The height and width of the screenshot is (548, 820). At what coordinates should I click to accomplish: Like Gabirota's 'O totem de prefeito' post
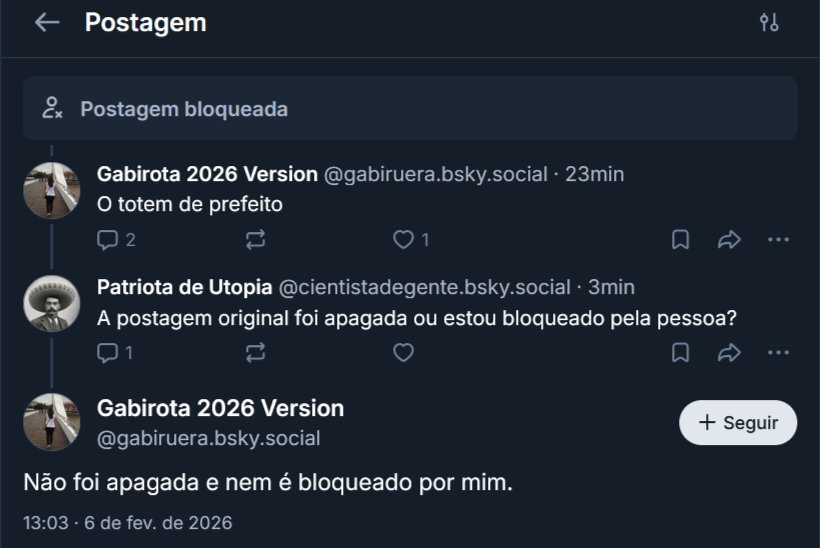pyautogui.click(x=403, y=239)
